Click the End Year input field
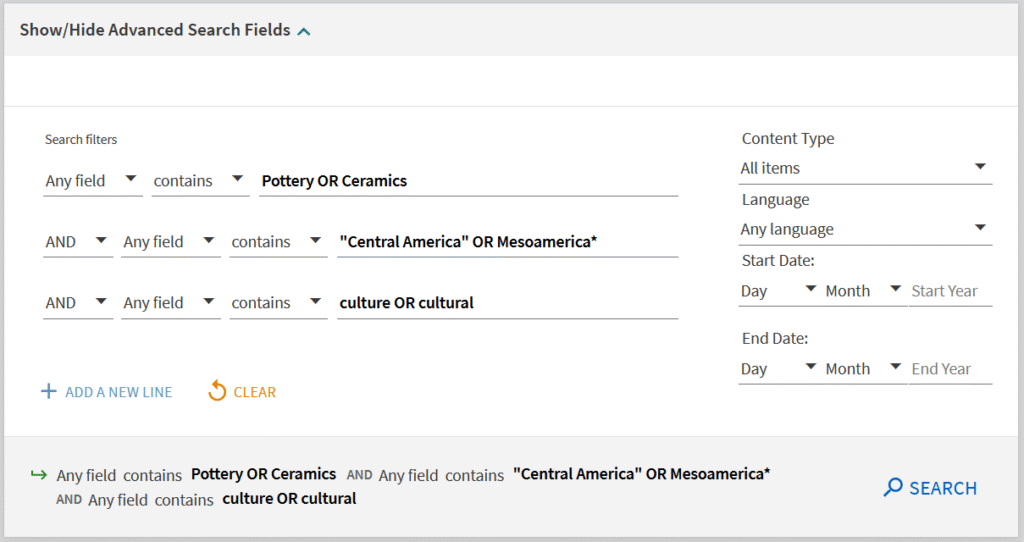 pyautogui.click(x=949, y=369)
